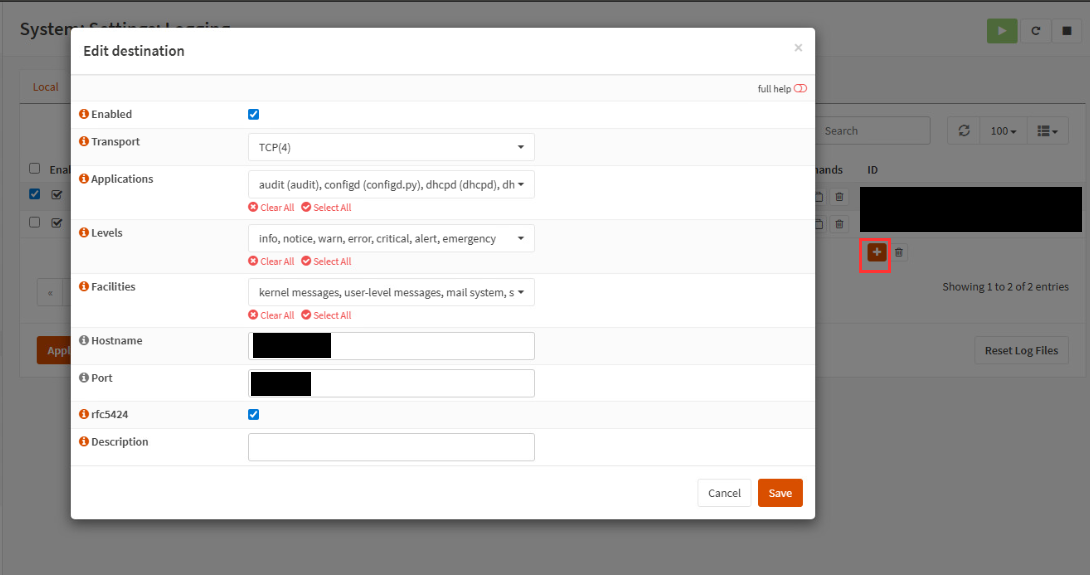Viewport: 1090px width, 575px height.
Task: Click Clear All under Applications
Action: click(x=272, y=208)
